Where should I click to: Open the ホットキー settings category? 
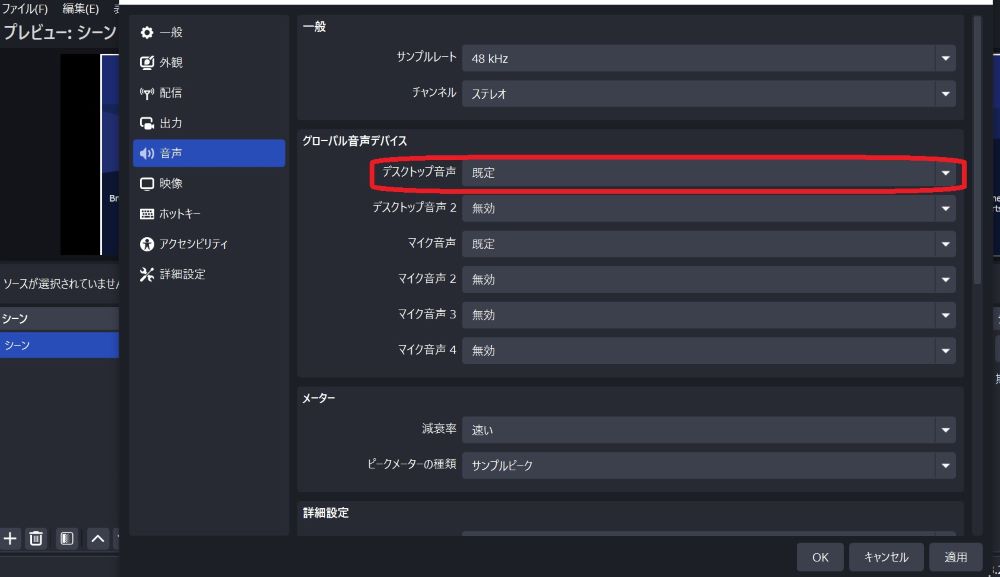[209, 214]
